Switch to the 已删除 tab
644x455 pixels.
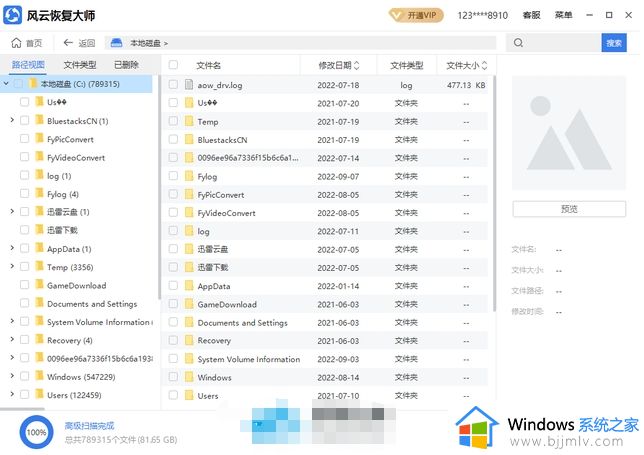point(126,64)
